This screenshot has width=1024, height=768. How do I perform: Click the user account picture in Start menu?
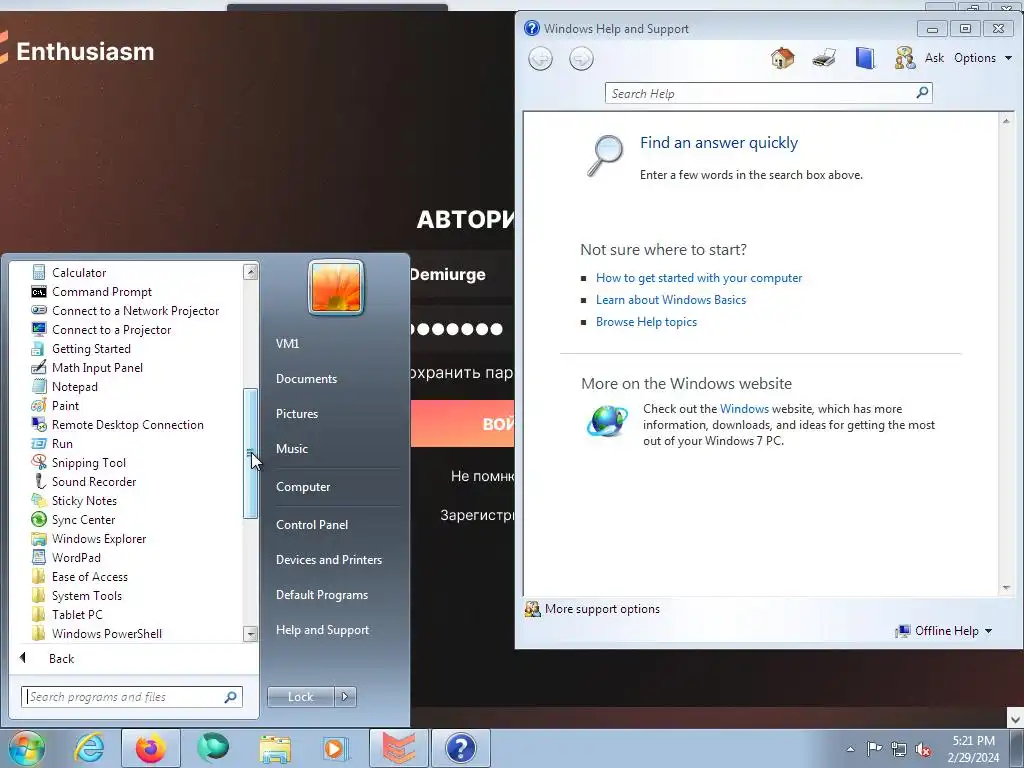pyautogui.click(x=336, y=286)
